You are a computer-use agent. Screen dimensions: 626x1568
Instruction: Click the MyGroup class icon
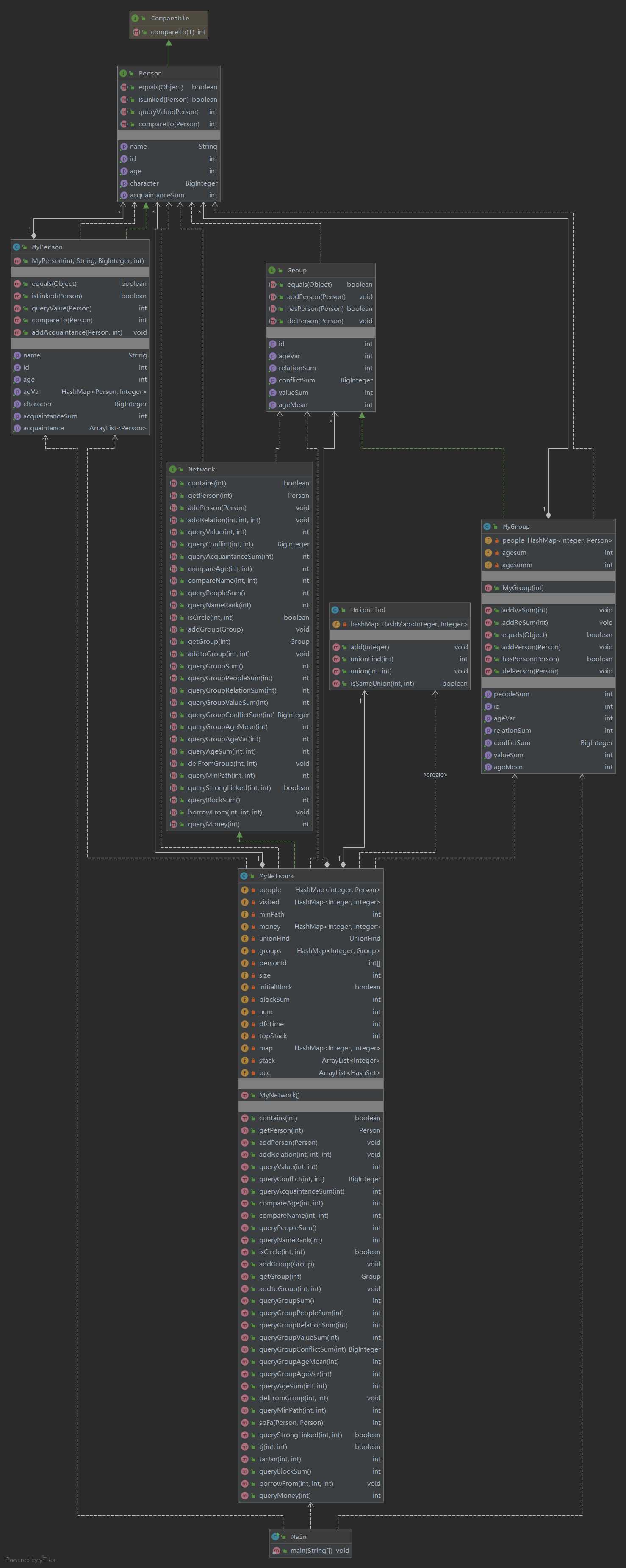(x=487, y=526)
